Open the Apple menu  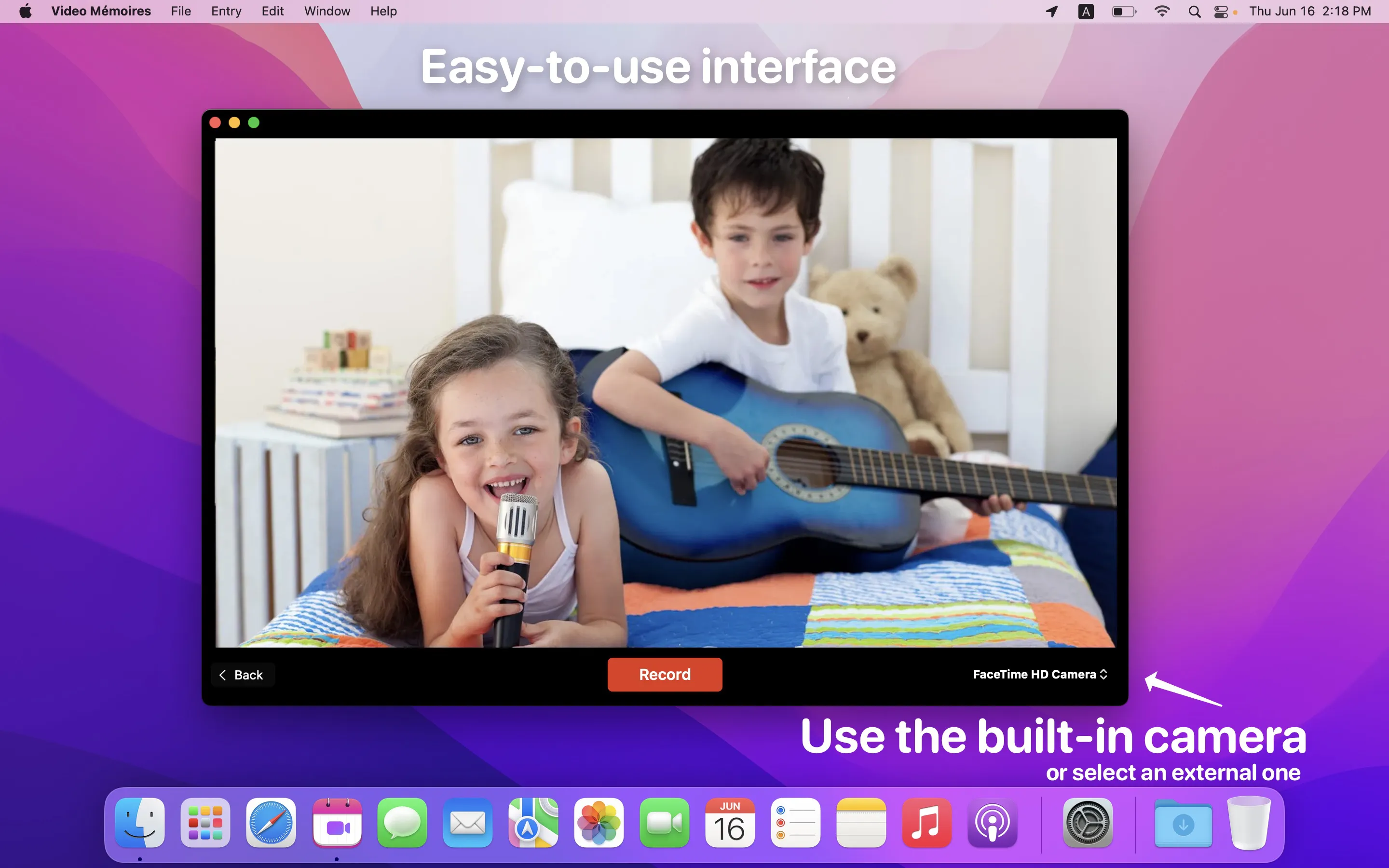pyautogui.click(x=25, y=11)
